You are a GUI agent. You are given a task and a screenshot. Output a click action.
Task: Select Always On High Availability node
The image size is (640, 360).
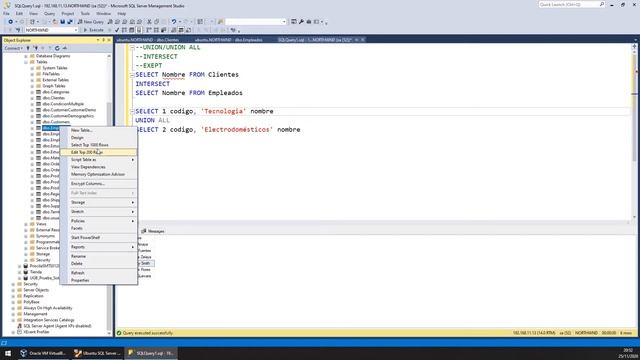[48, 308]
